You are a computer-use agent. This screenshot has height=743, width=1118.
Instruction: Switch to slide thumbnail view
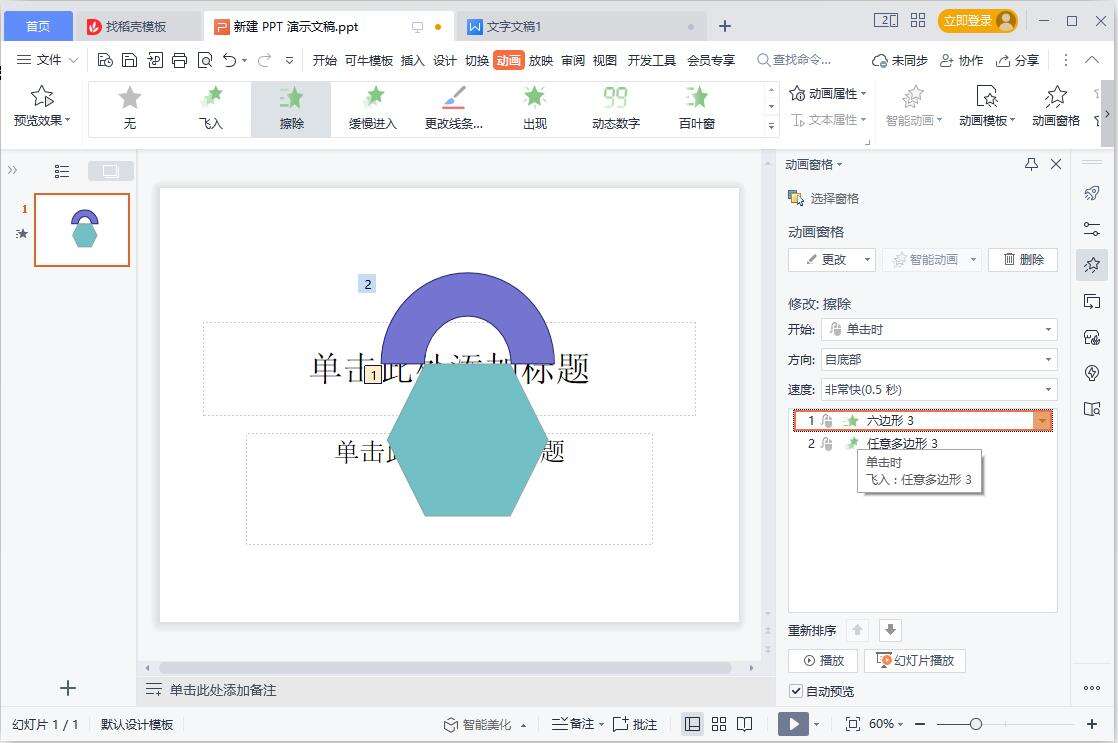(111, 171)
